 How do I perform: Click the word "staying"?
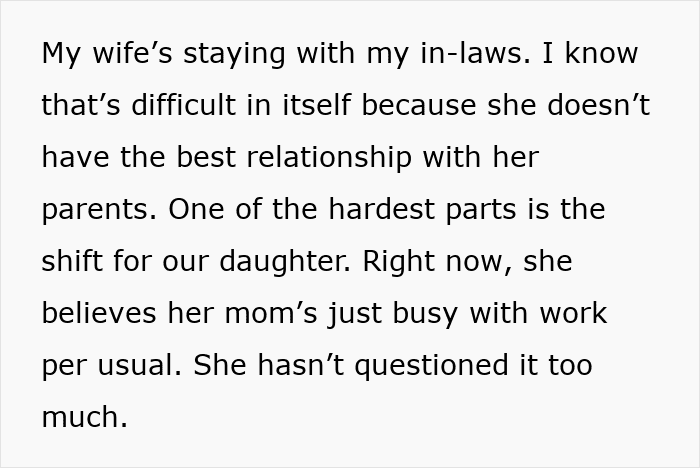click(234, 56)
